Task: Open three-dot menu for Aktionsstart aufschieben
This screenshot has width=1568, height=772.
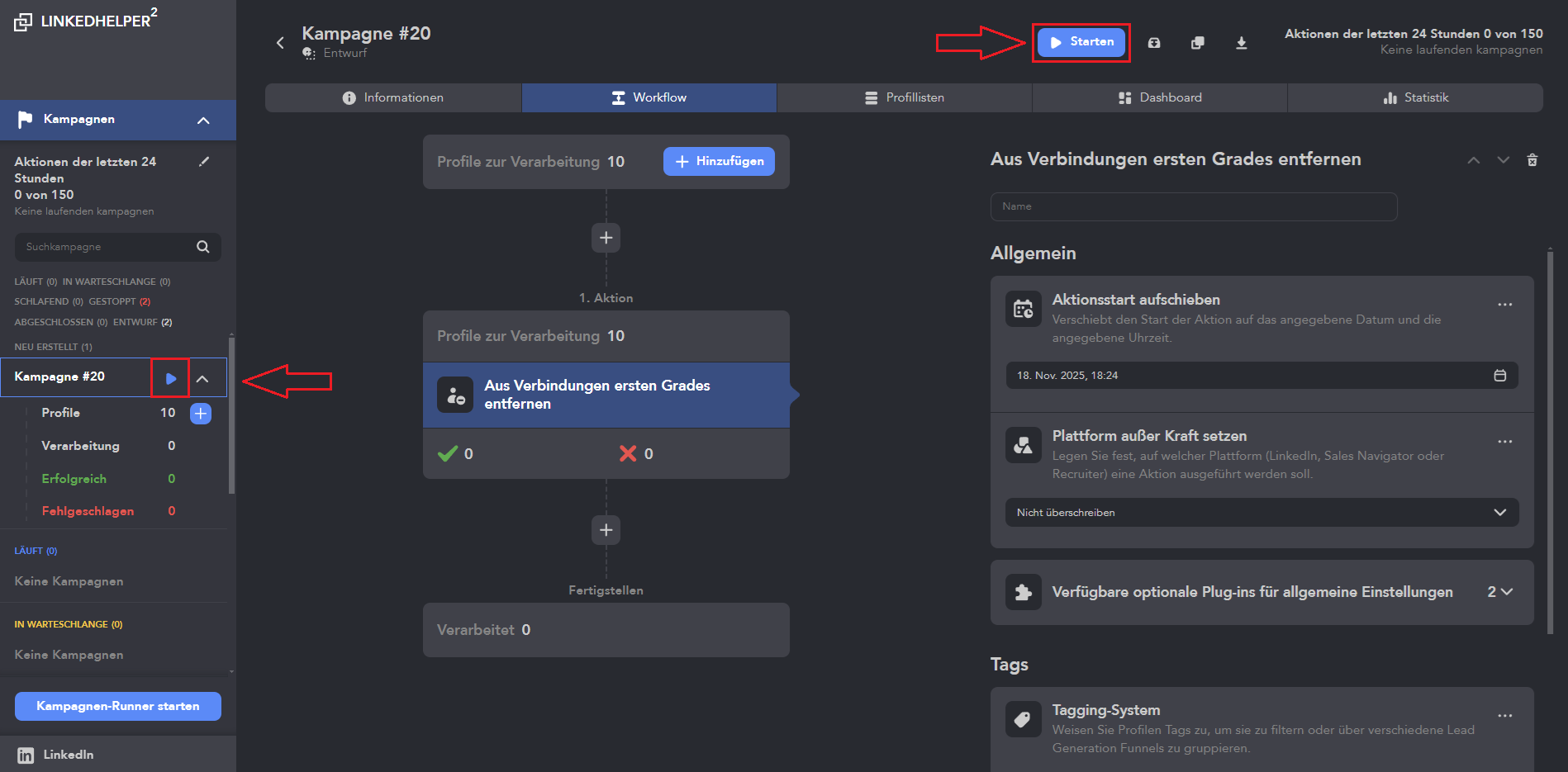Action: pyautogui.click(x=1504, y=305)
